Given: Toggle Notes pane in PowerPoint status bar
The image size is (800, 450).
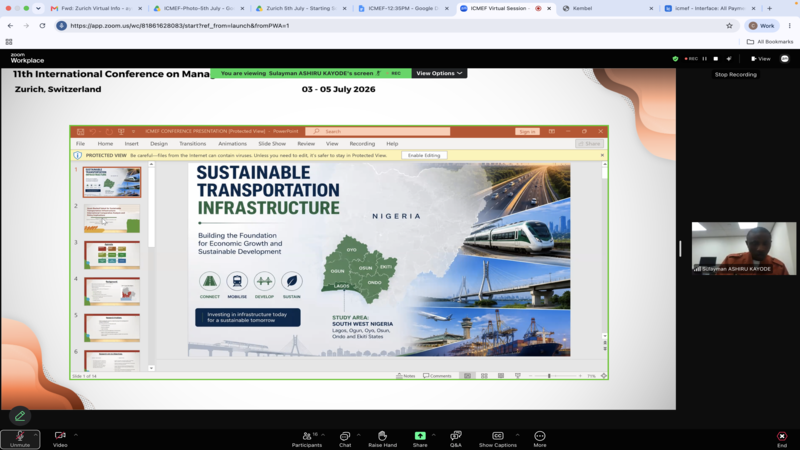Looking at the screenshot, I should click(406, 376).
